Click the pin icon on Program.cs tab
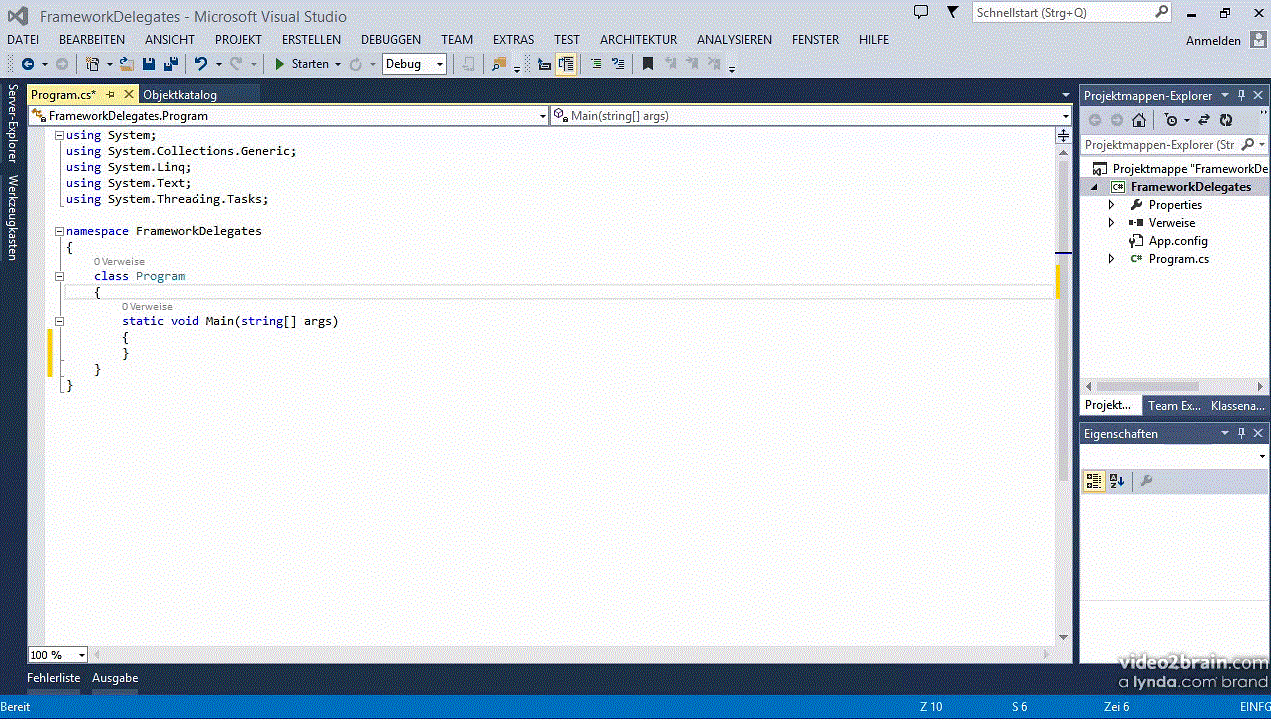 pos(111,94)
